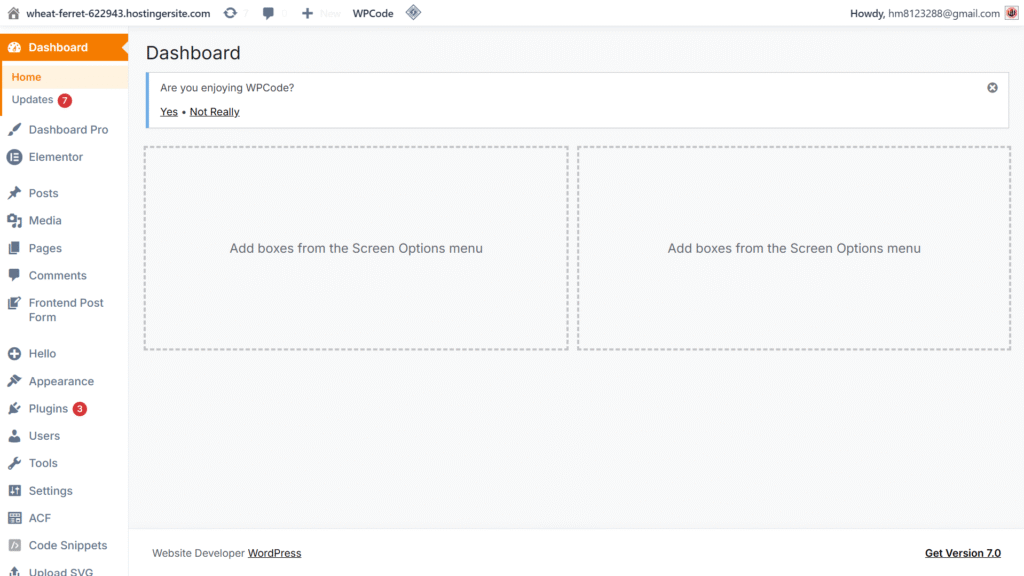Screen dimensions: 1024x576
Task: Click the Appearance paintbrush icon
Action: 14,381
